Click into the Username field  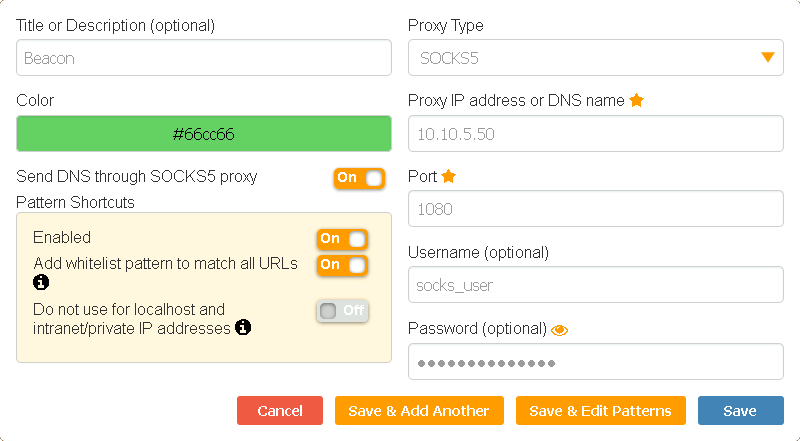click(595, 285)
